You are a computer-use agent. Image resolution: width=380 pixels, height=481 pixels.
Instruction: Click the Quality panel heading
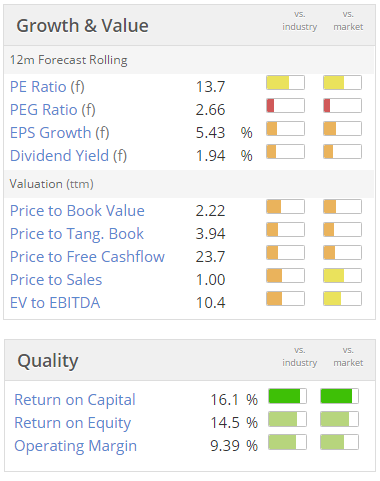point(48,361)
